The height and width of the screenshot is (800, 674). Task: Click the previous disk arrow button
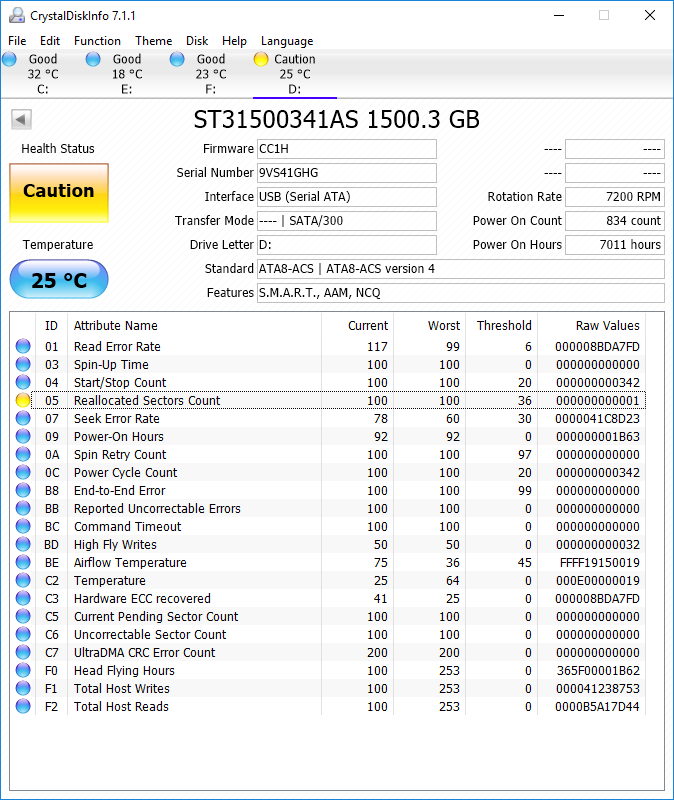pos(21,120)
